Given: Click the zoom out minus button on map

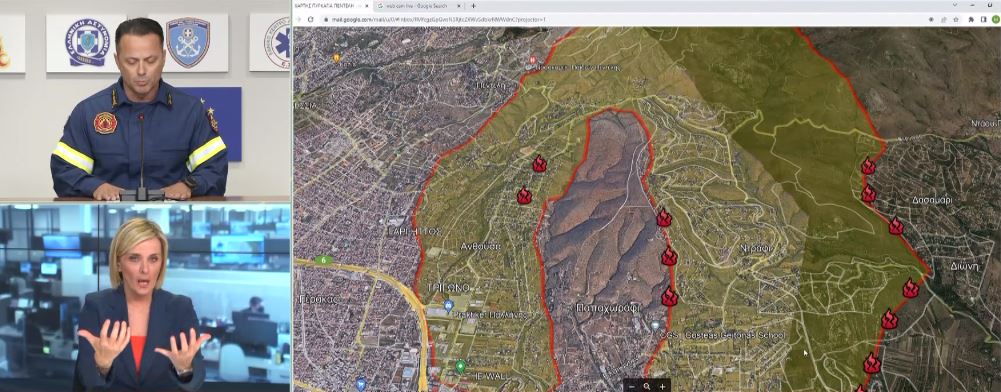Looking at the screenshot, I should point(632,386).
